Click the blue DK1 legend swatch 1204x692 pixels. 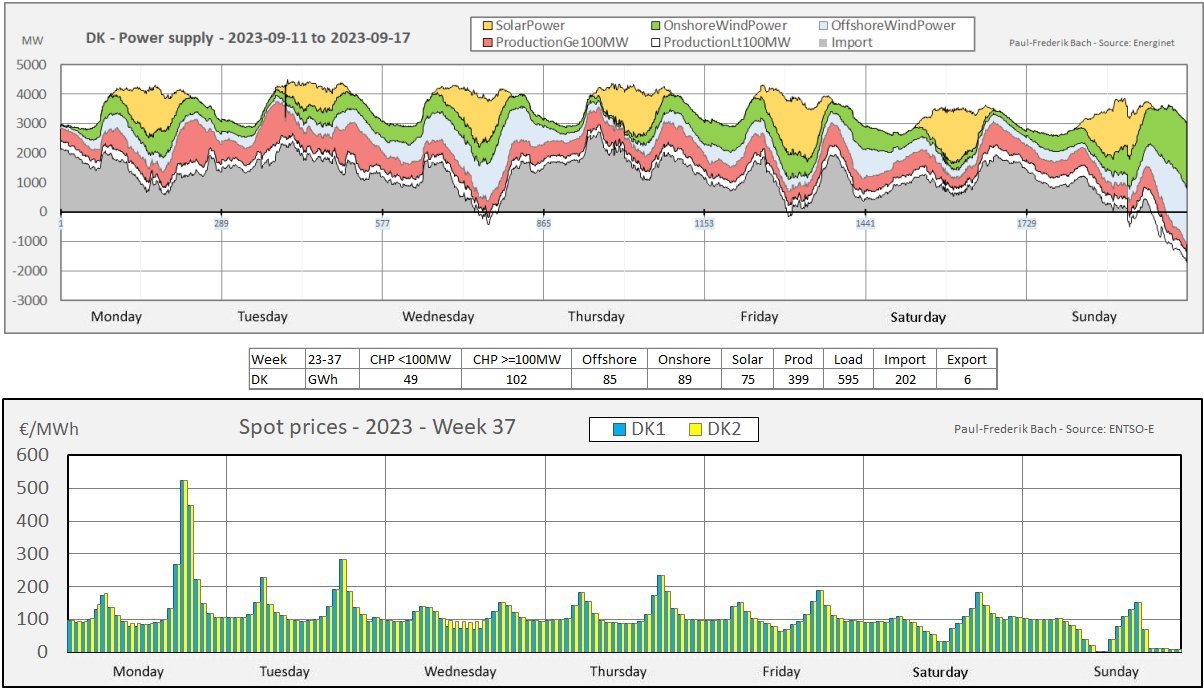[x=621, y=430]
